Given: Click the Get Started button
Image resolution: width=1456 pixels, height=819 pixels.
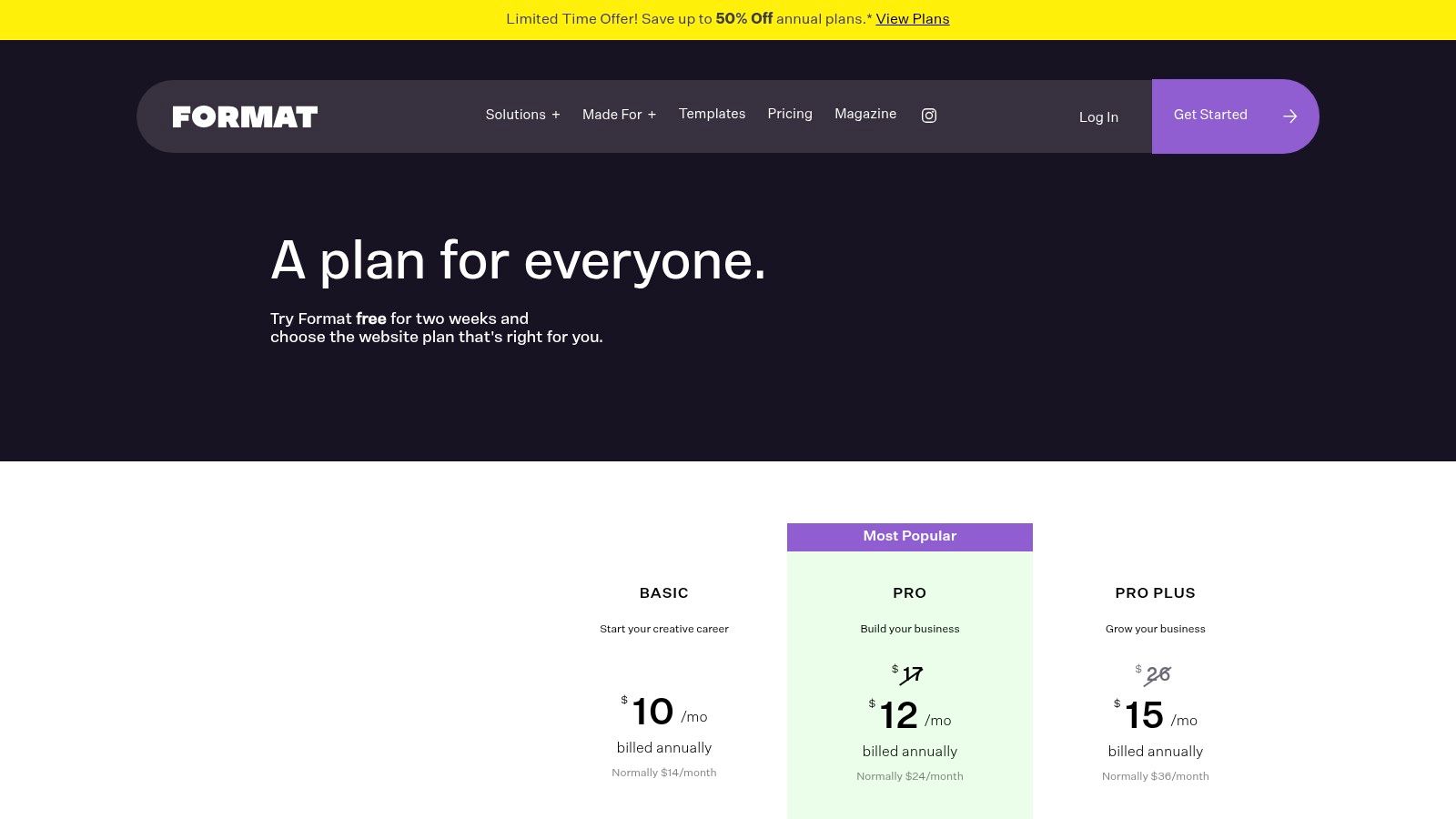Looking at the screenshot, I should pos(1235,116).
